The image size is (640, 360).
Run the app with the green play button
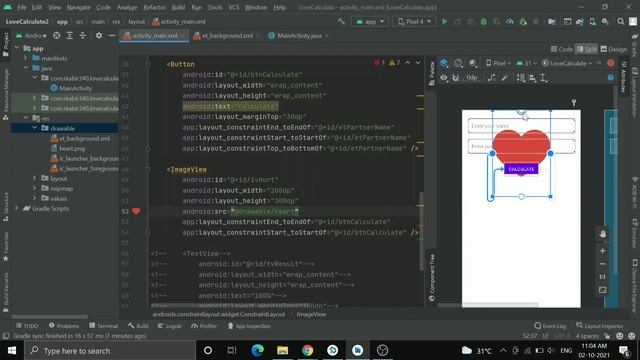pyautogui.click(x=444, y=21)
